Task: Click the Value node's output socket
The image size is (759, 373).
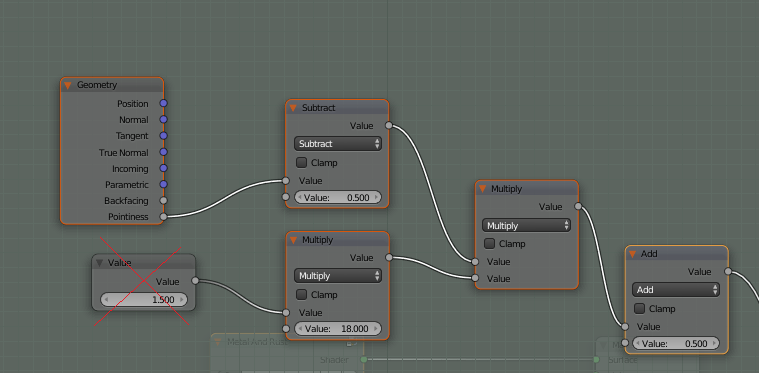Action: [195, 281]
